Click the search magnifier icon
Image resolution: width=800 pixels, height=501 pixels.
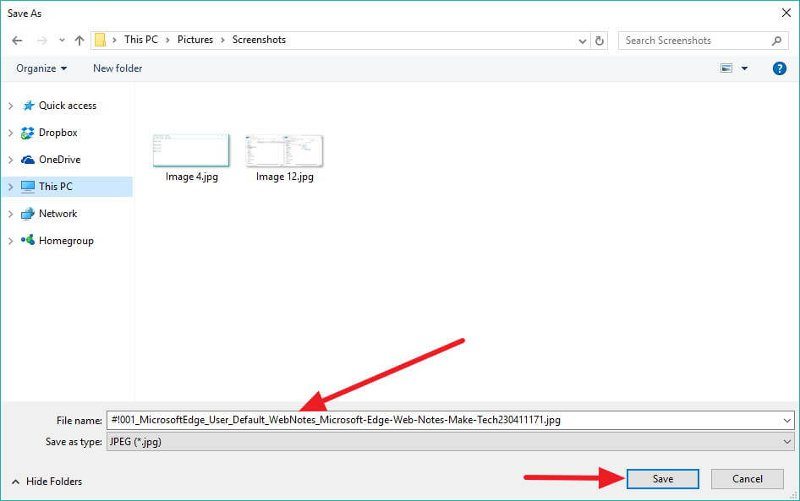(776, 40)
